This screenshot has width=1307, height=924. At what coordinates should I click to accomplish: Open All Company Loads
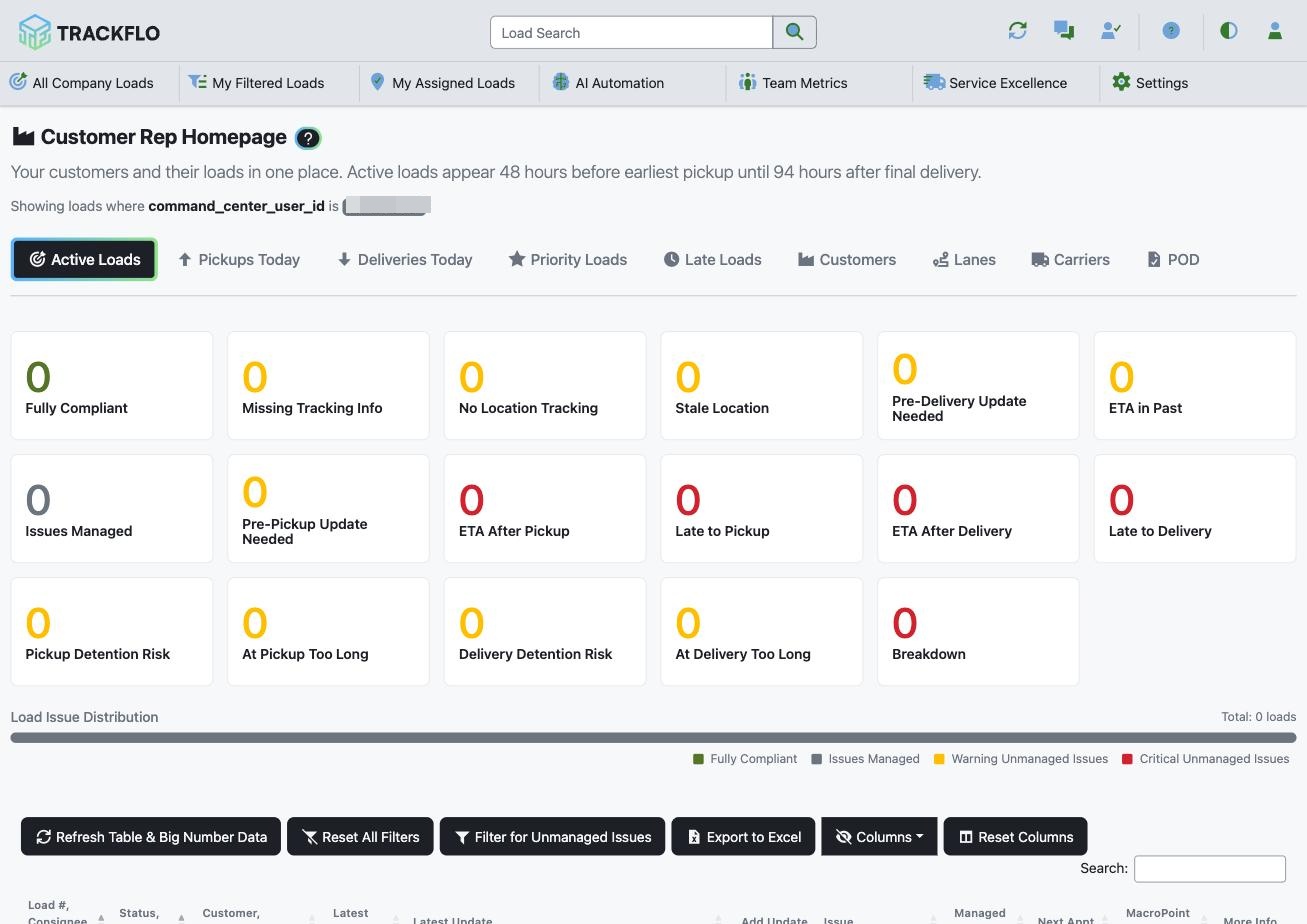pyautogui.click(x=82, y=83)
